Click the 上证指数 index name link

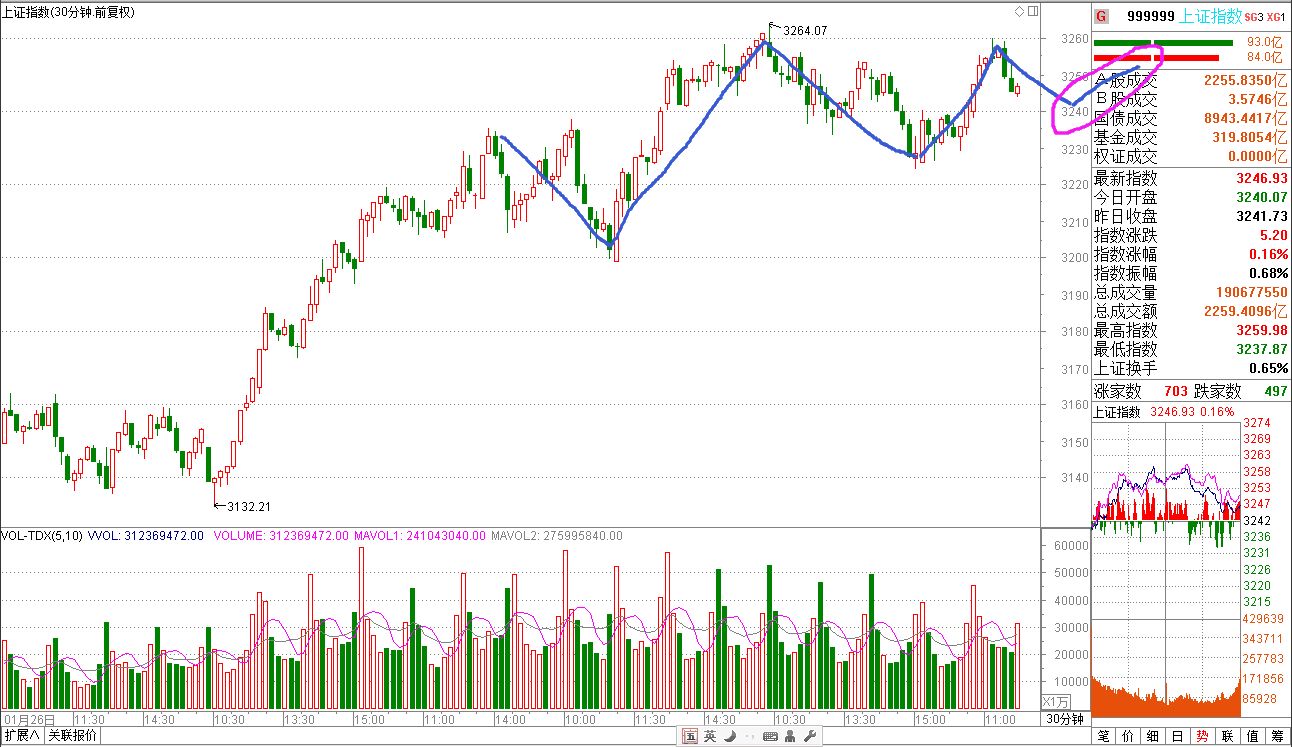tap(1211, 16)
